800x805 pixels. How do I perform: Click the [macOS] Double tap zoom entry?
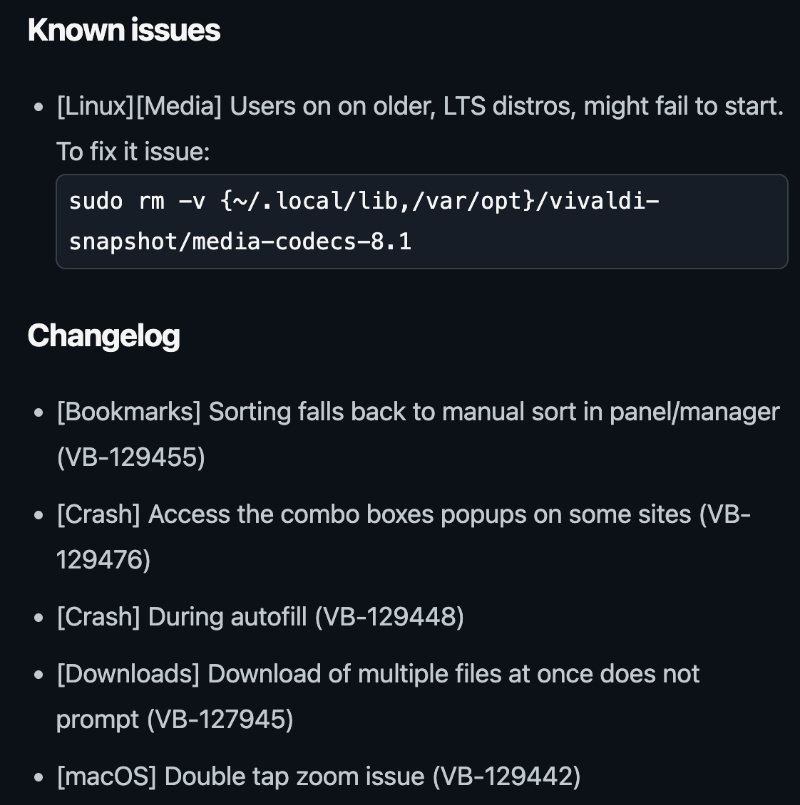pyautogui.click(x=318, y=776)
